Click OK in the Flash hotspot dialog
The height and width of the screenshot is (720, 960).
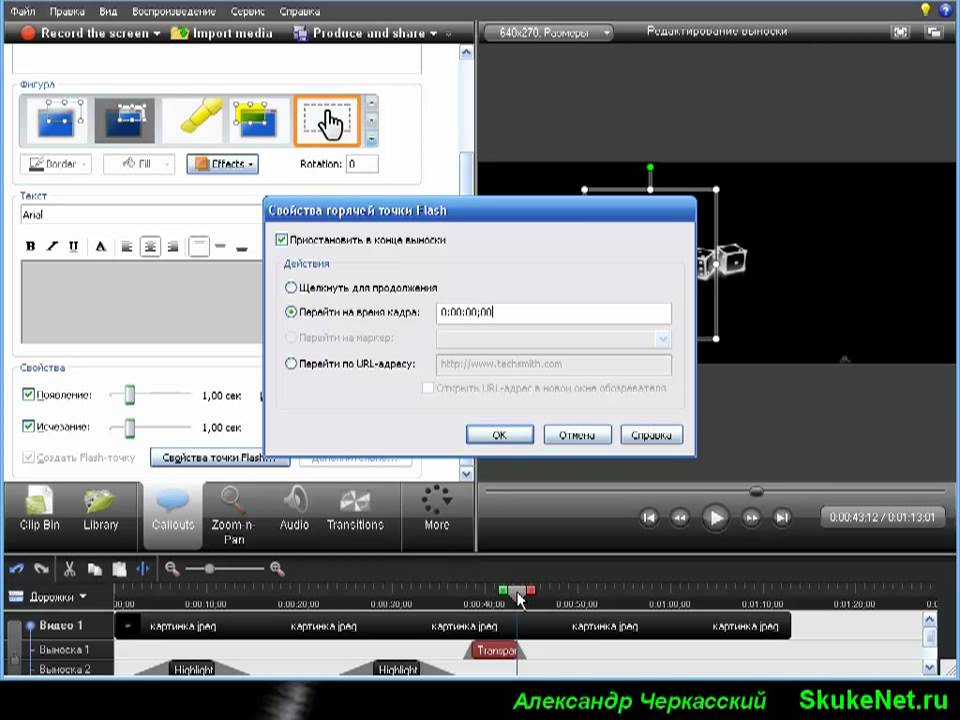(499, 435)
